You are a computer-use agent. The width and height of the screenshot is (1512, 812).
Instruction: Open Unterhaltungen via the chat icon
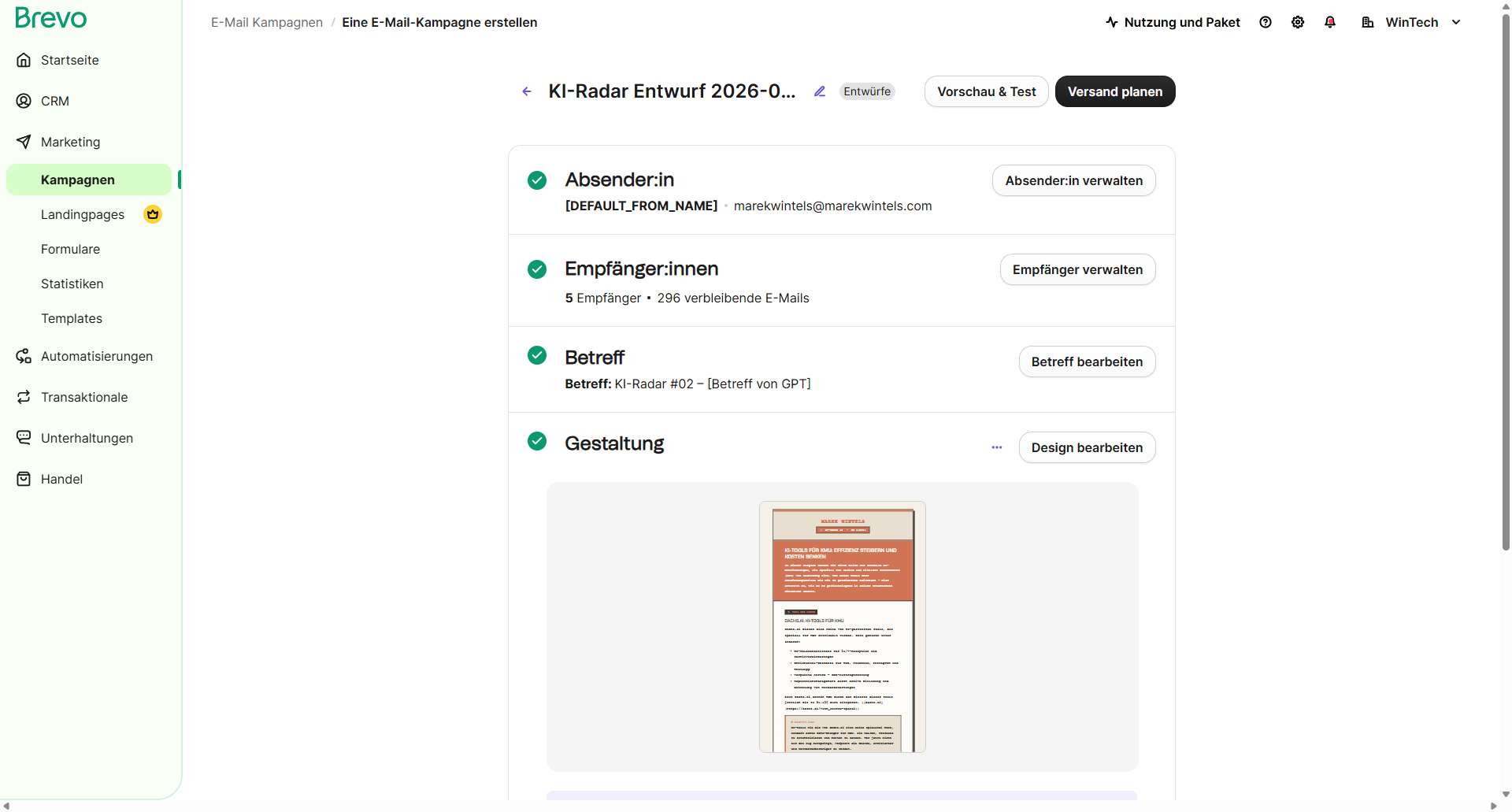pos(24,438)
